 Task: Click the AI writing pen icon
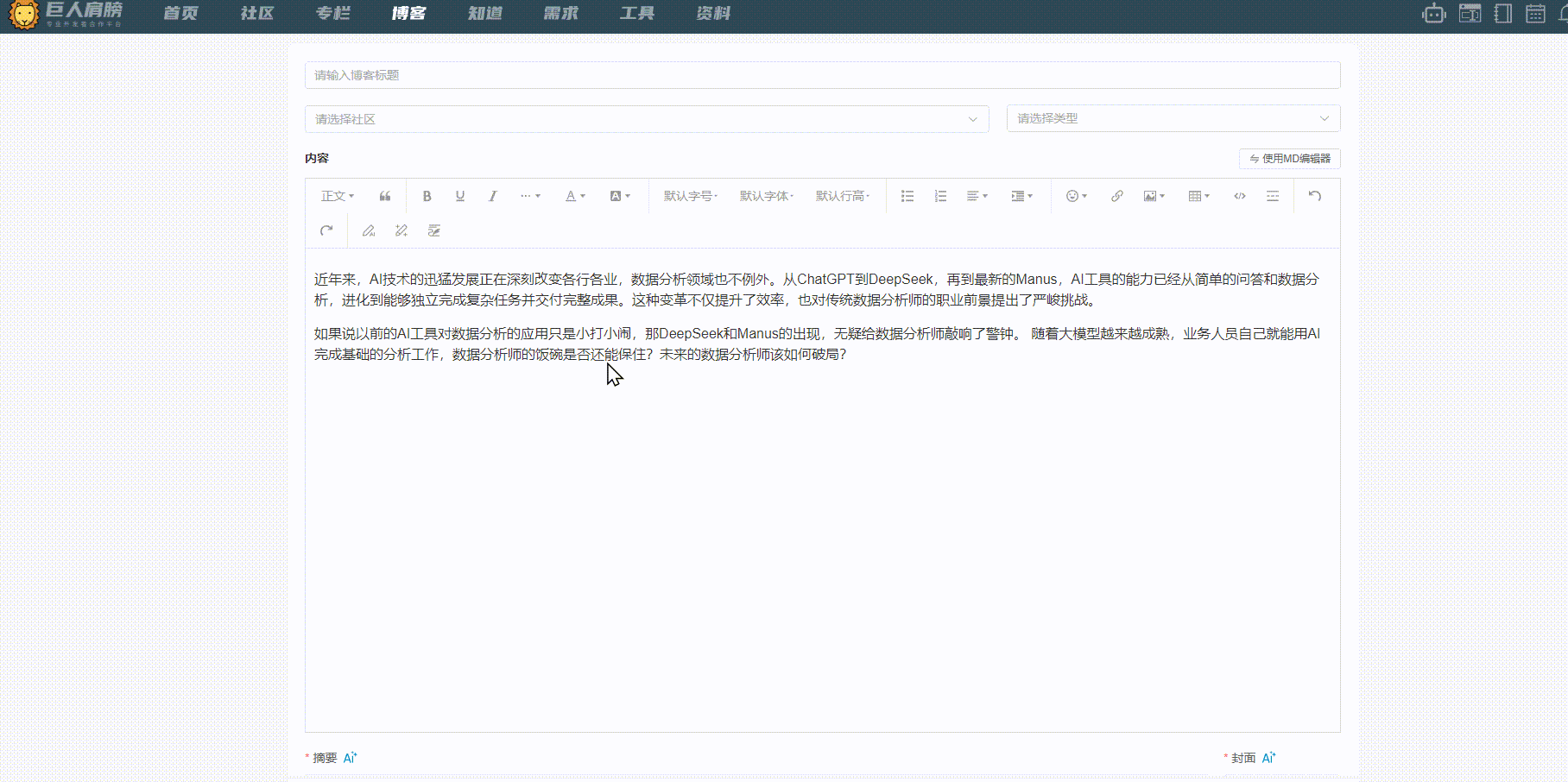pyautogui.click(x=369, y=230)
